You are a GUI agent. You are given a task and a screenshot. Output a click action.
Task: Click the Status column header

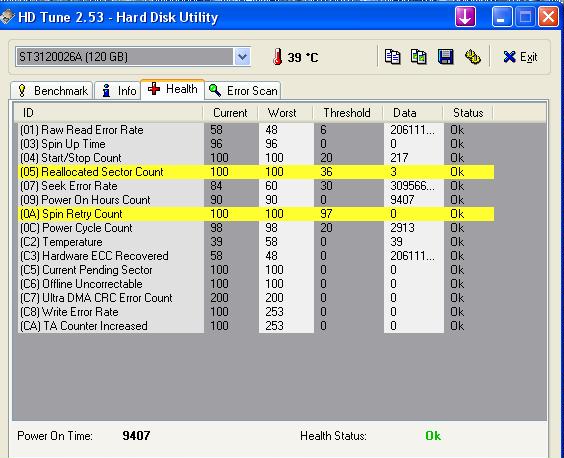[x=468, y=113]
